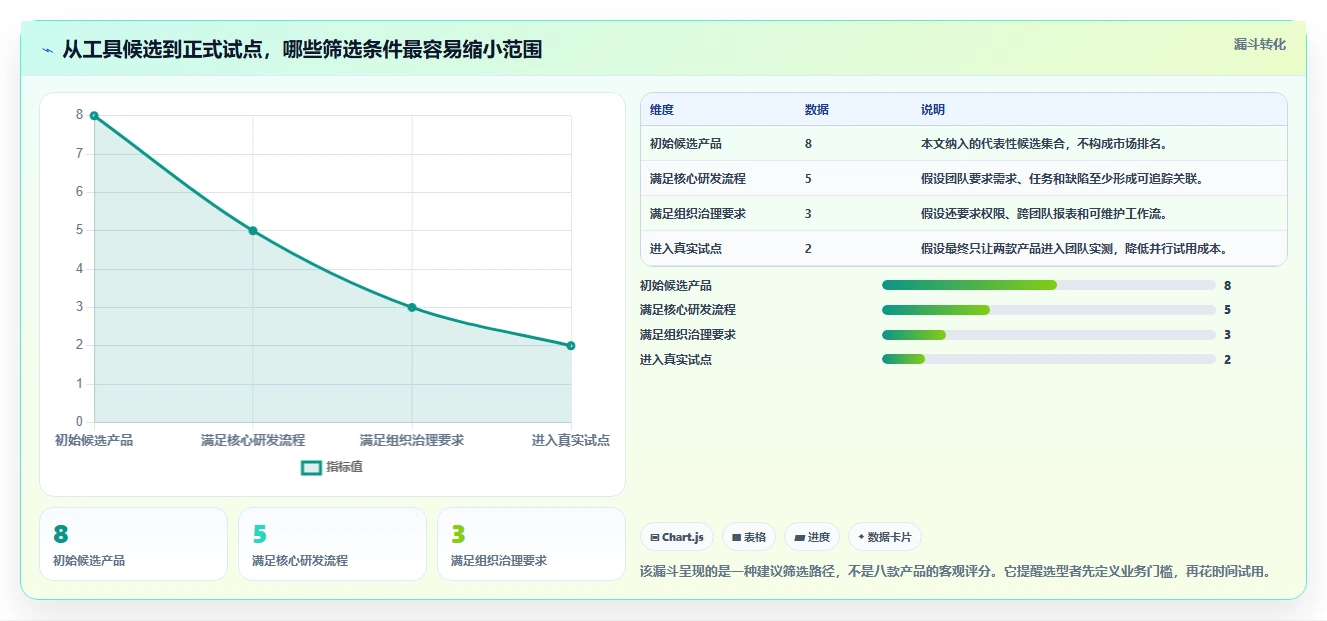This screenshot has width=1327, height=621.
Task: Click table cell 满足核心研发流程
Action: (698, 179)
